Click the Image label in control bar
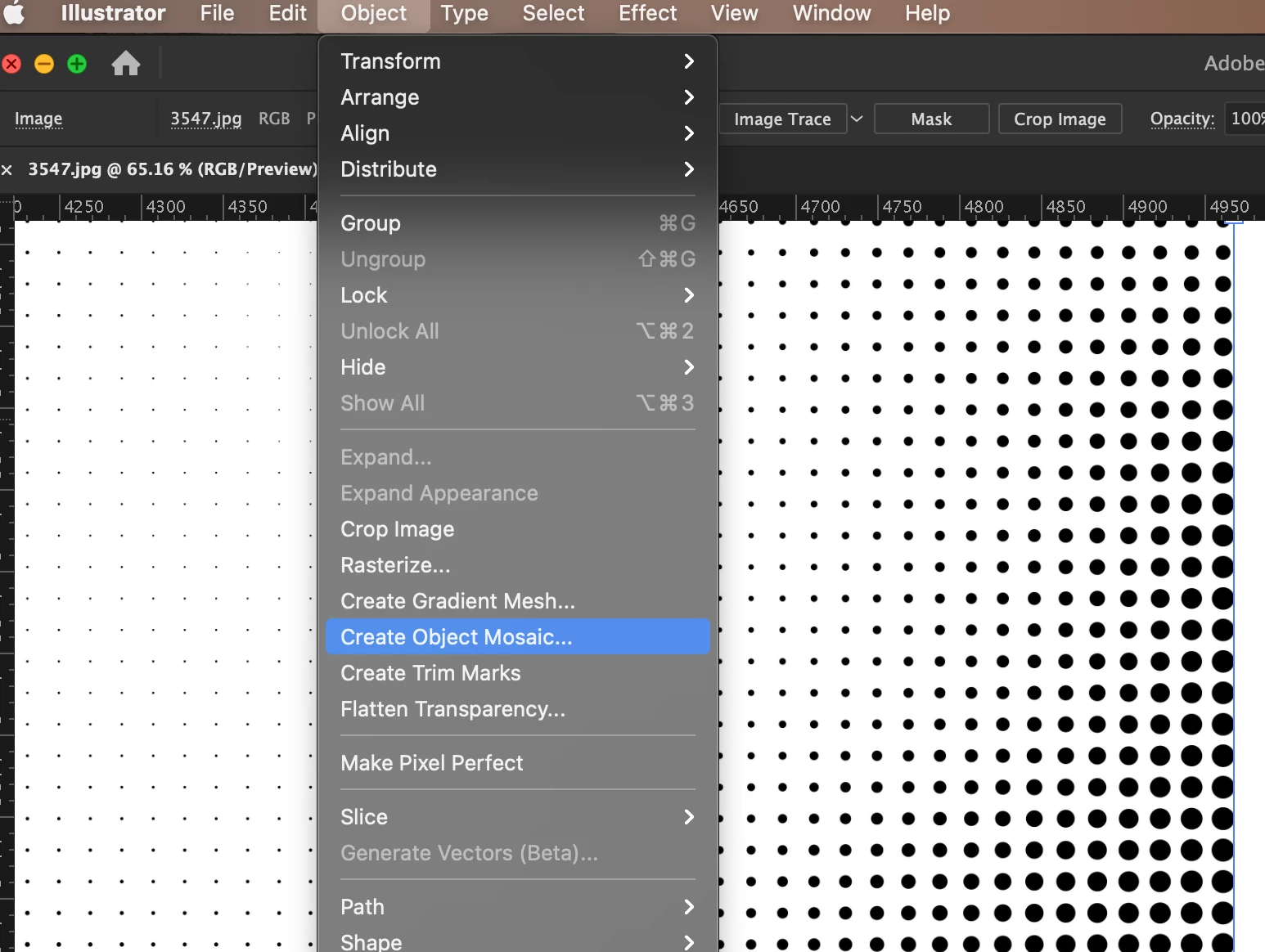Viewport: 1265px width, 952px height. click(38, 119)
